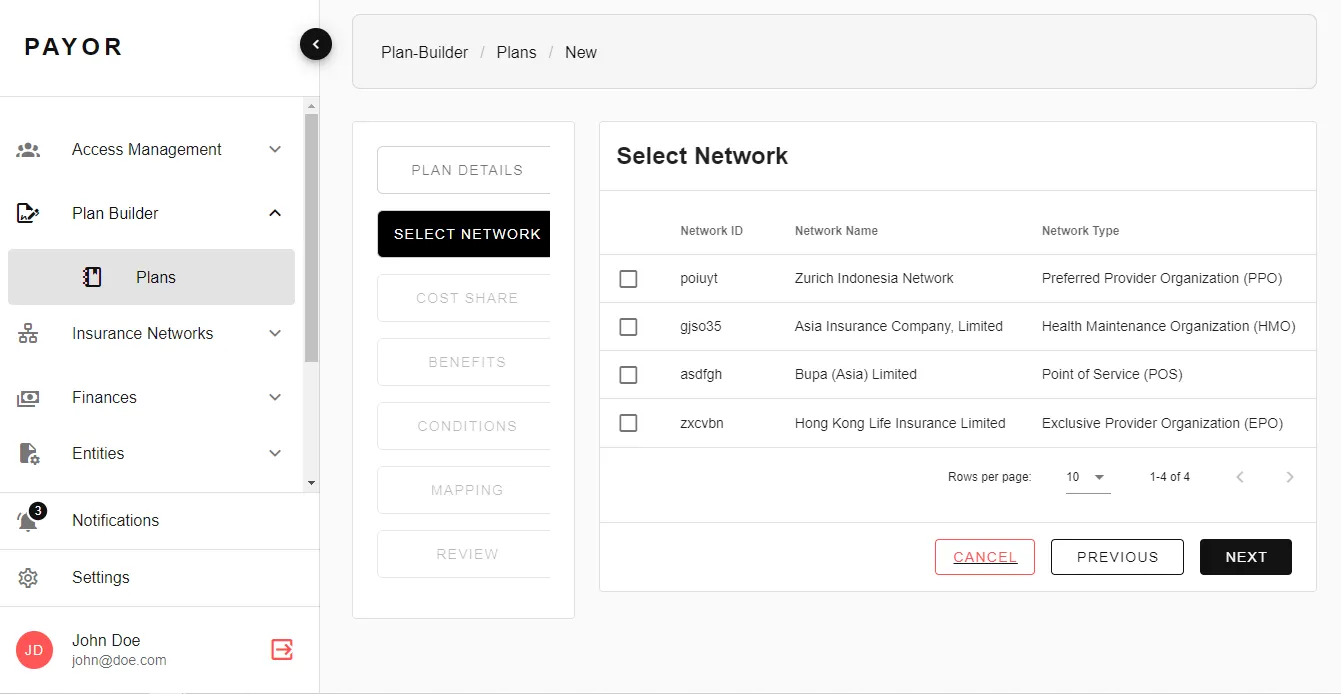1341x694 pixels.
Task: Click the Plan-Builder breadcrumb link
Action: click(x=424, y=52)
